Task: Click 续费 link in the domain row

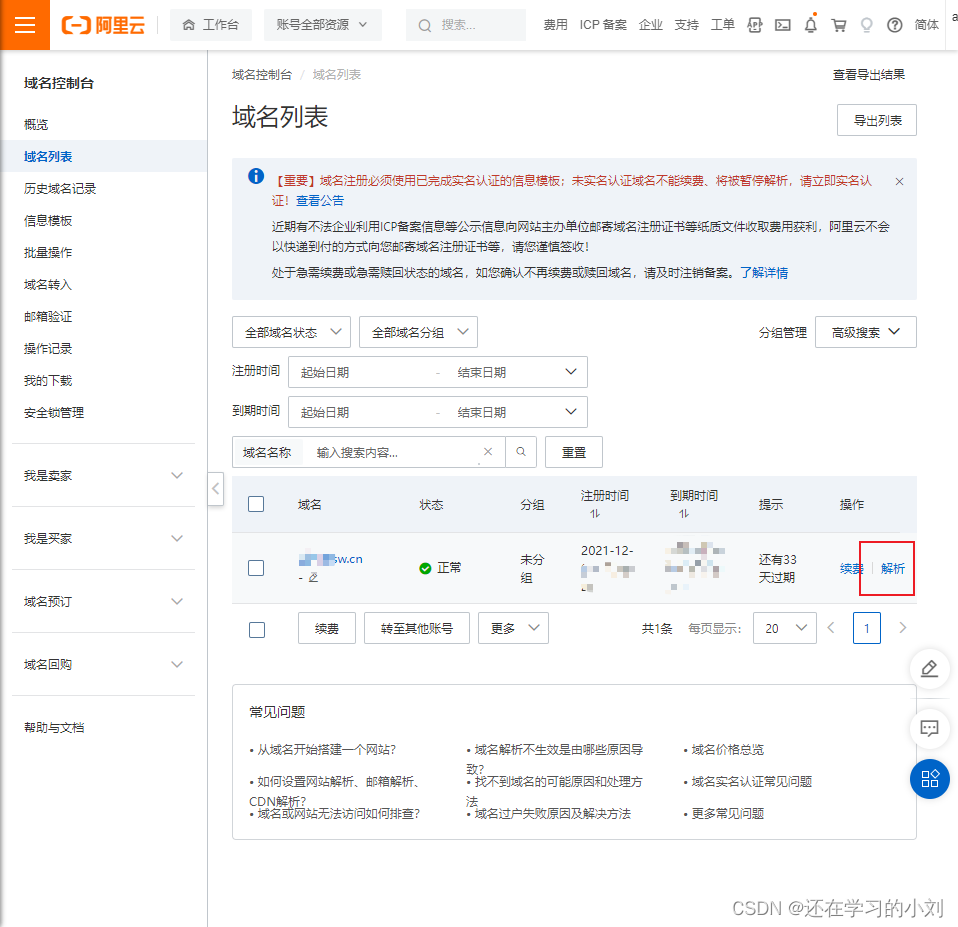Action: pyautogui.click(x=852, y=568)
